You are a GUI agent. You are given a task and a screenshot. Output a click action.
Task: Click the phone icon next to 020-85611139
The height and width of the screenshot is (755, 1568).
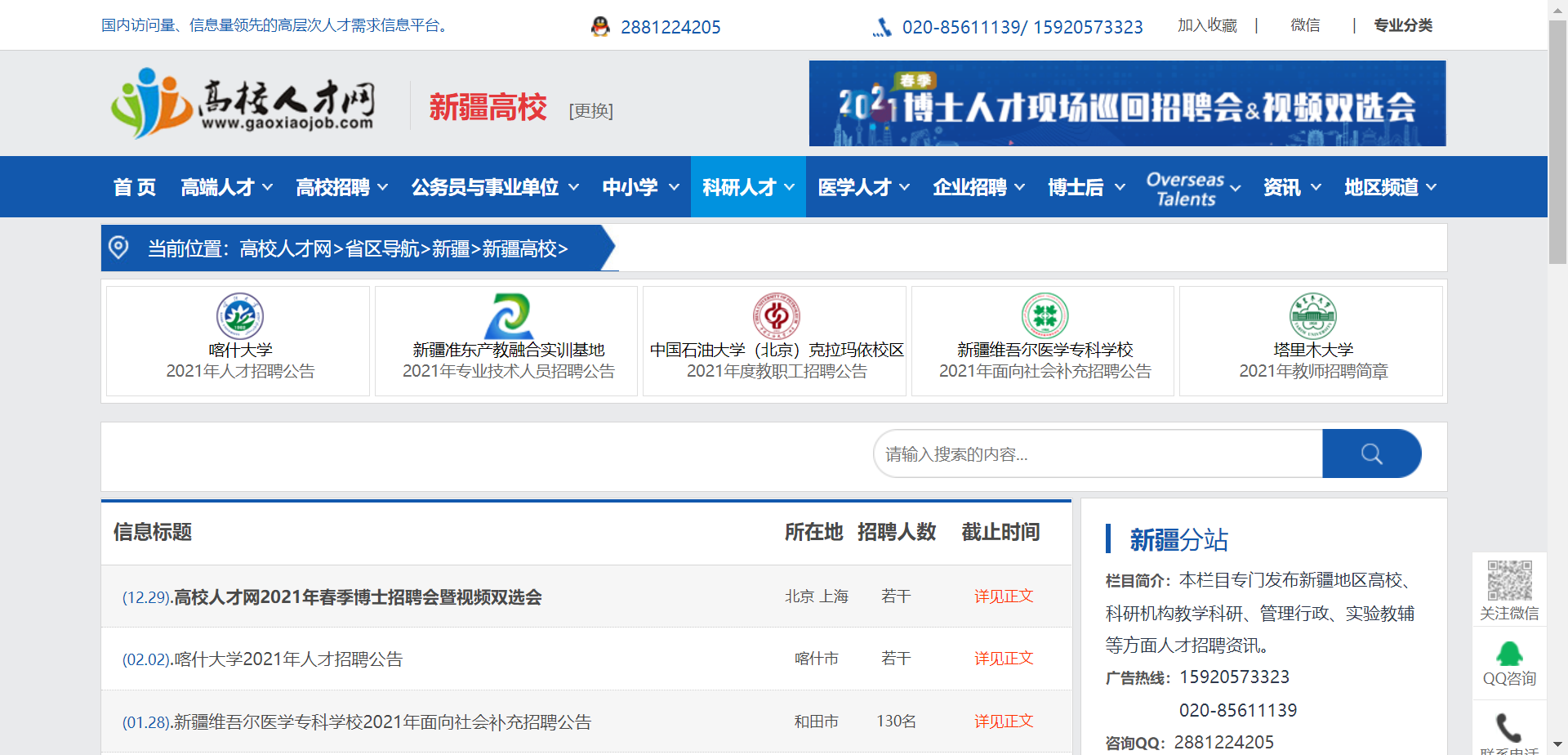pyautogui.click(x=883, y=27)
